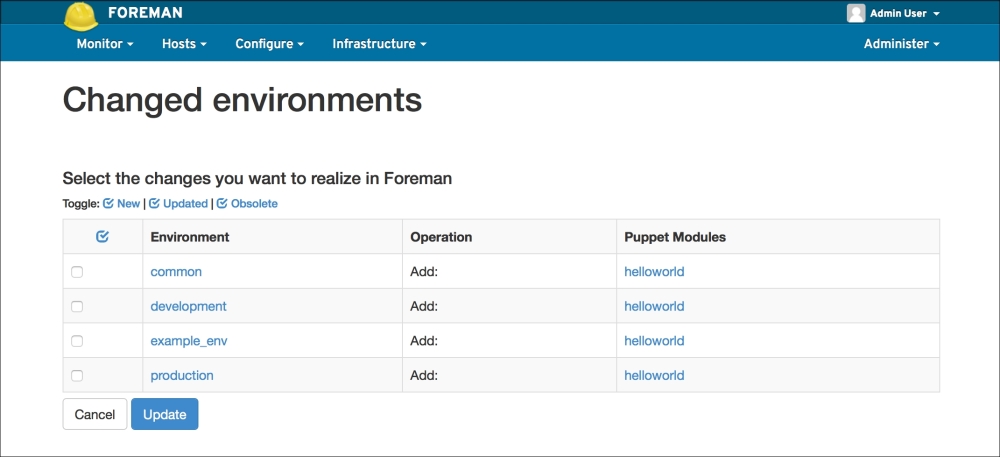Expand the Hosts menu
The image size is (1000, 457).
tap(184, 44)
